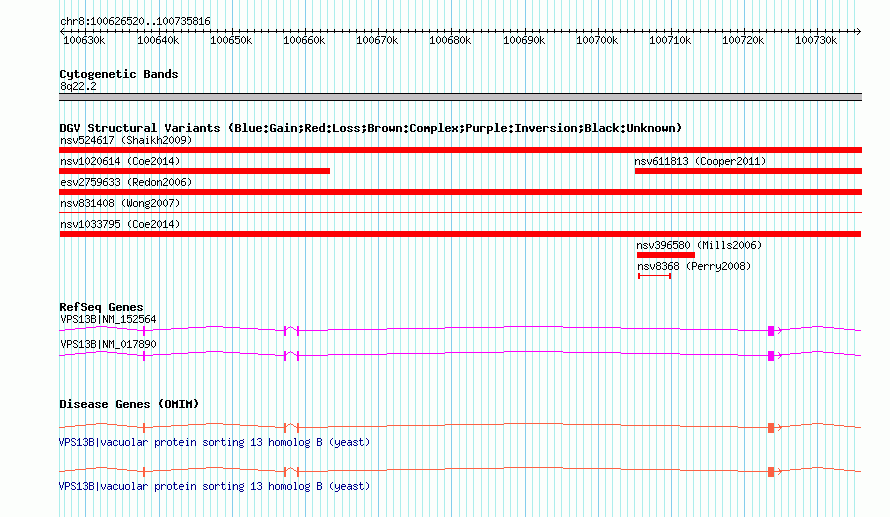The image size is (890, 517).
Task: Open variant nsv1033795 (Coe2014) label
Action: point(120,224)
